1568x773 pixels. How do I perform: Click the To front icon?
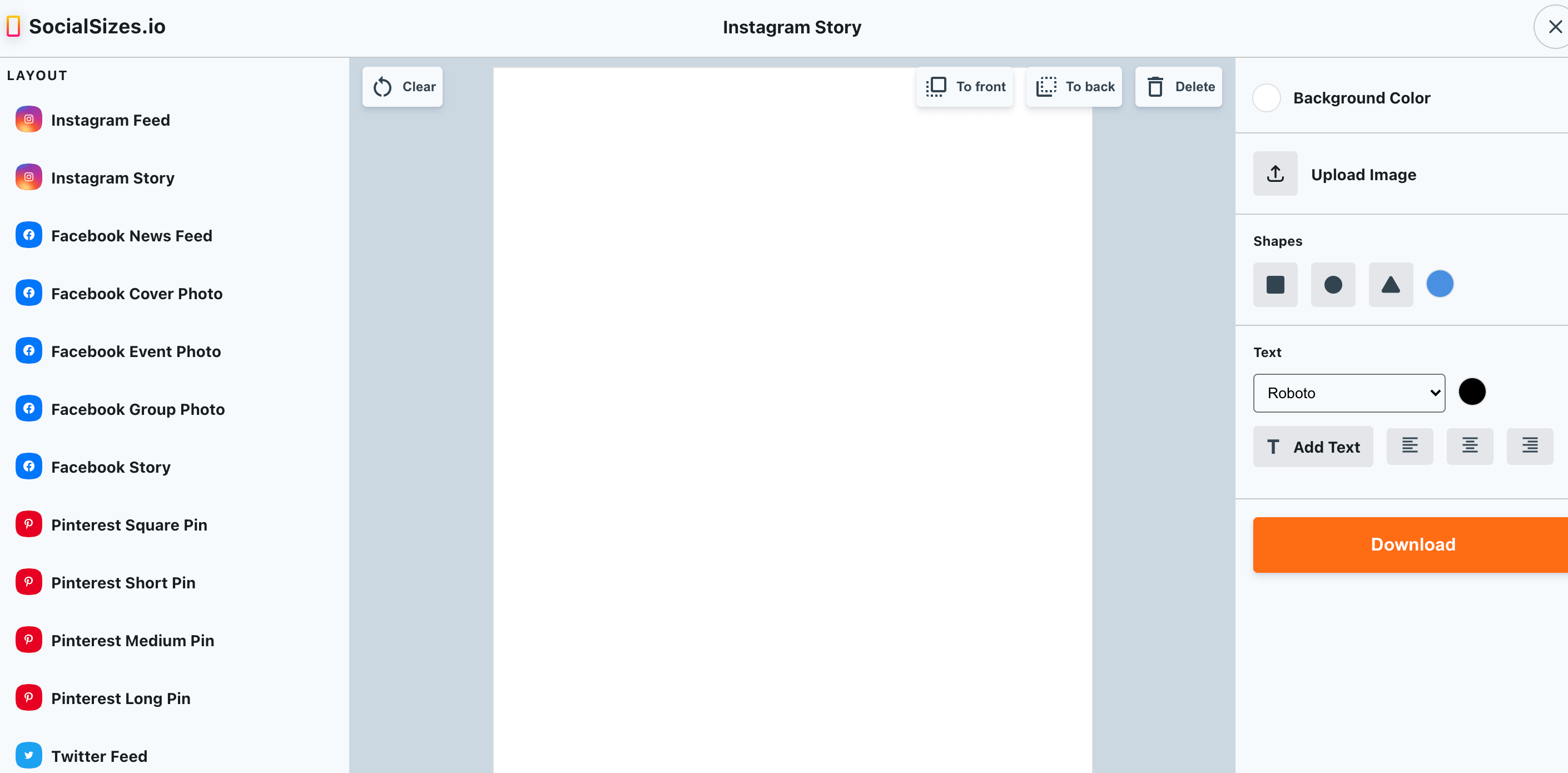click(936, 87)
